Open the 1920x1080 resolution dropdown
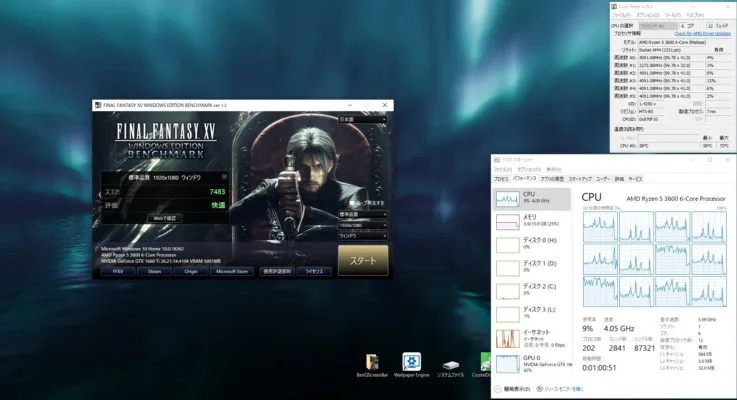This screenshot has width=737, height=400. (x=362, y=225)
